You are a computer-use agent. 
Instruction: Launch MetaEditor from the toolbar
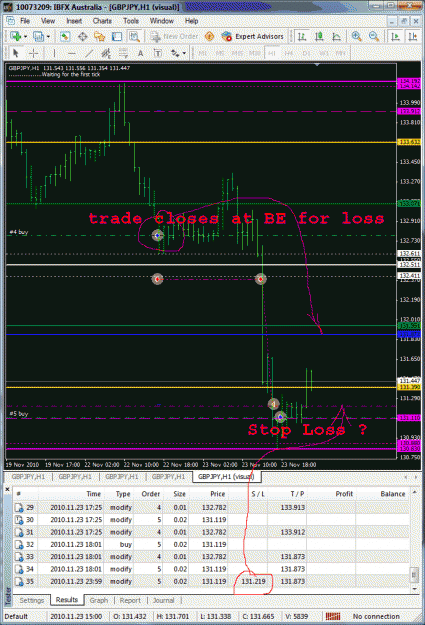click(209, 37)
